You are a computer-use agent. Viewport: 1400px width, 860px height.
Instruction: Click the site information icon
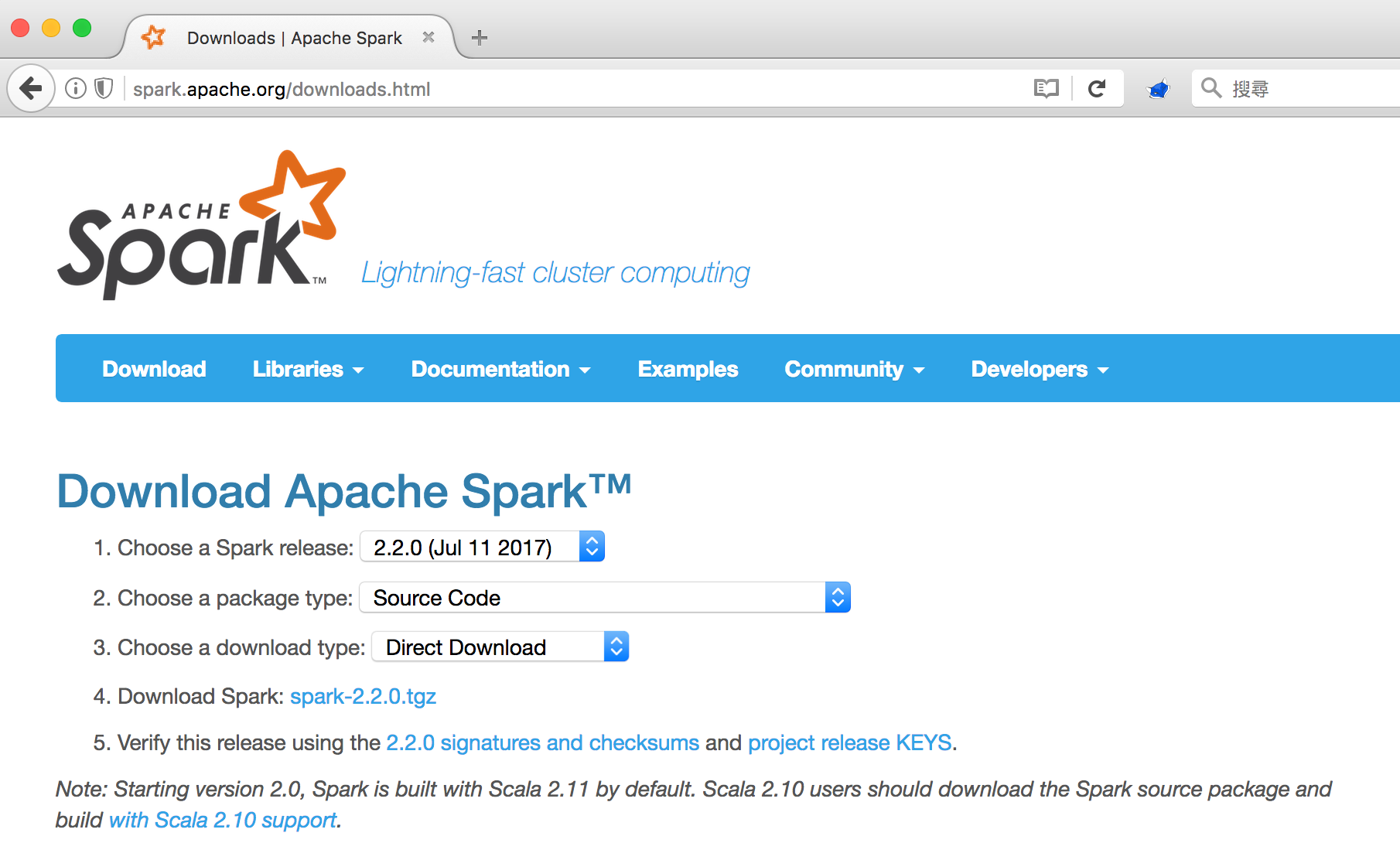pos(75,88)
